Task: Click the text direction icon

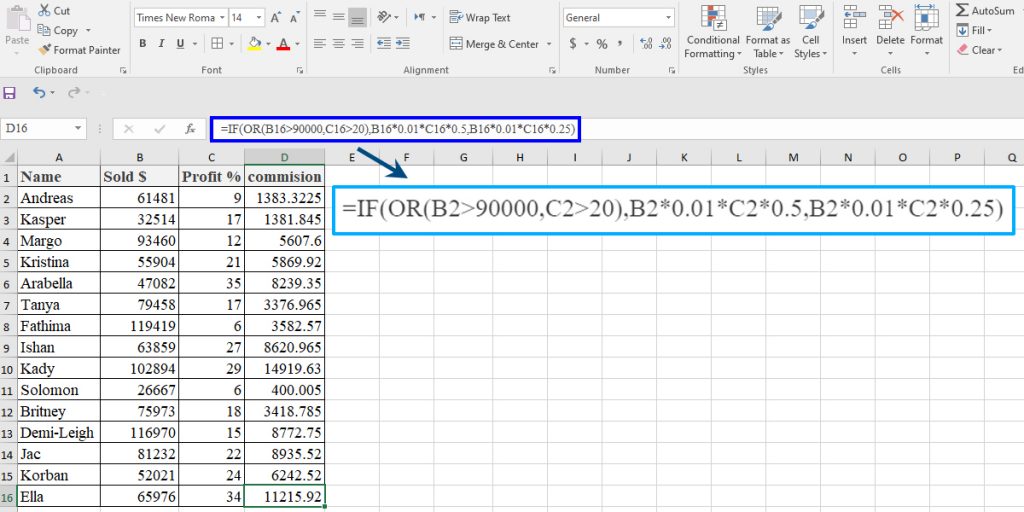Action: point(420,16)
